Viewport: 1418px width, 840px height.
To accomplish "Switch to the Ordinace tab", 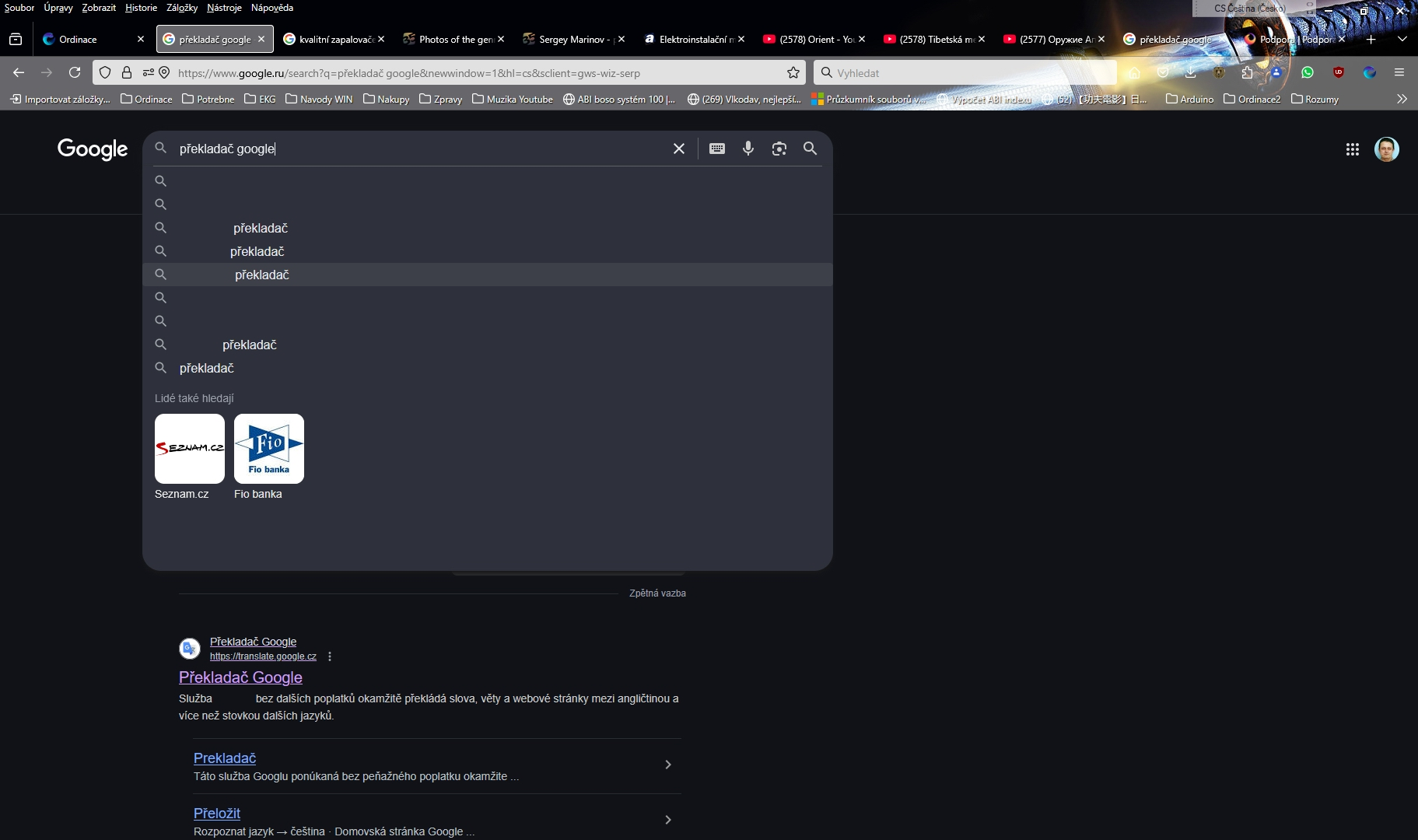I will point(93,39).
